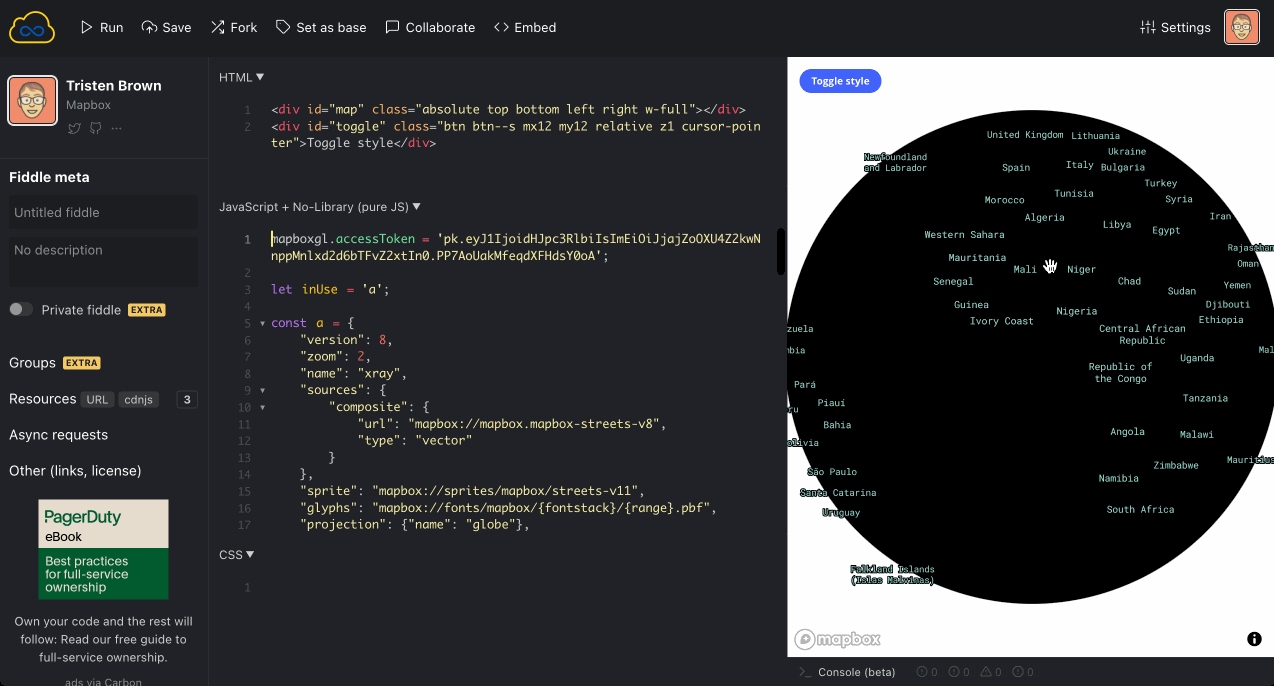The width and height of the screenshot is (1274, 686).
Task: Toggle the Private fiddle switch
Action: point(21,310)
